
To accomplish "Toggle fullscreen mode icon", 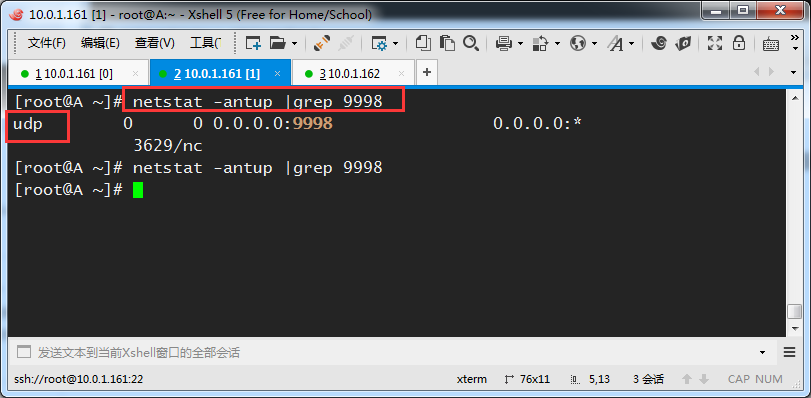I will tap(715, 43).
